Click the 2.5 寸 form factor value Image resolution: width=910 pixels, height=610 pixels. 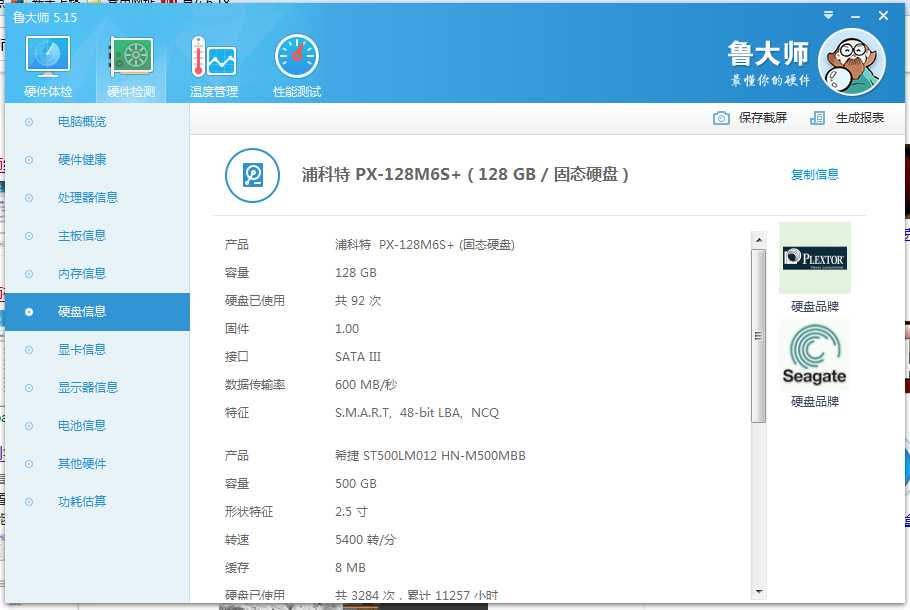[351, 512]
